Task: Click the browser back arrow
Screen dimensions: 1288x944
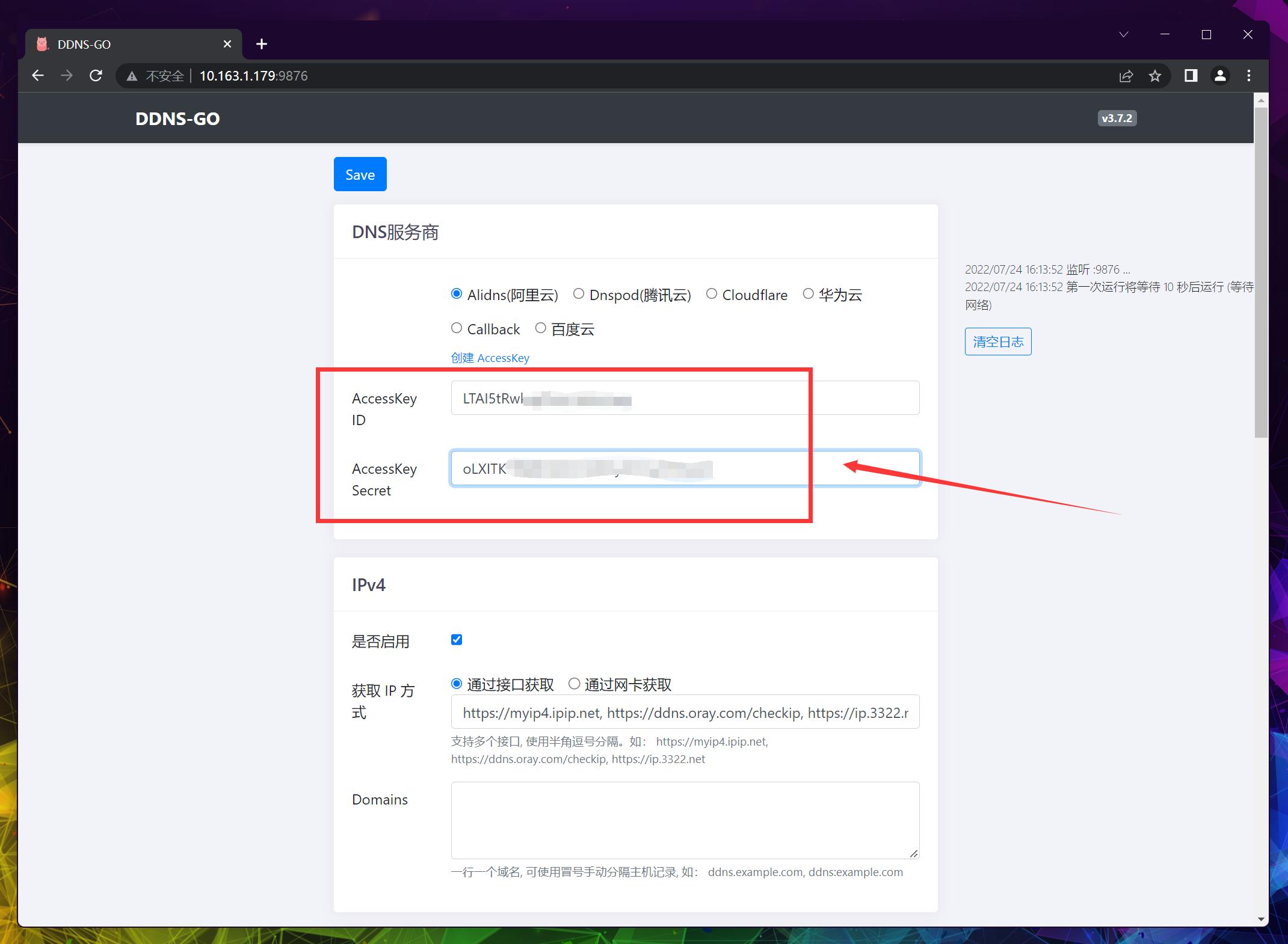Action: click(38, 76)
